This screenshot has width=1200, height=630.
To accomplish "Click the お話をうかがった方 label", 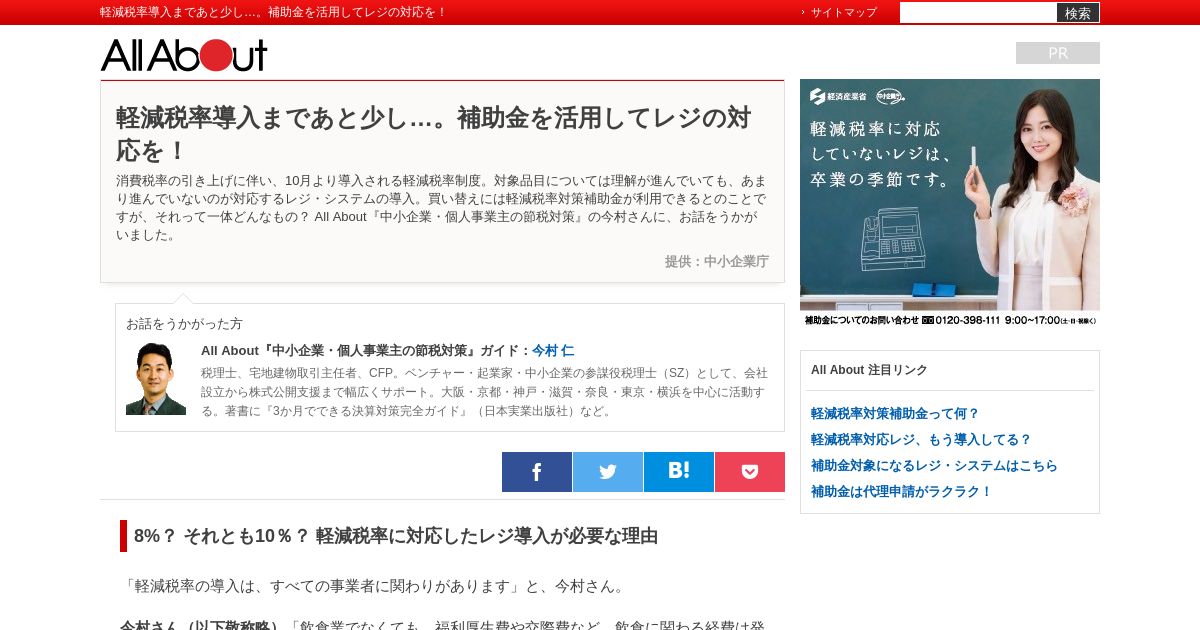I will coord(184,324).
